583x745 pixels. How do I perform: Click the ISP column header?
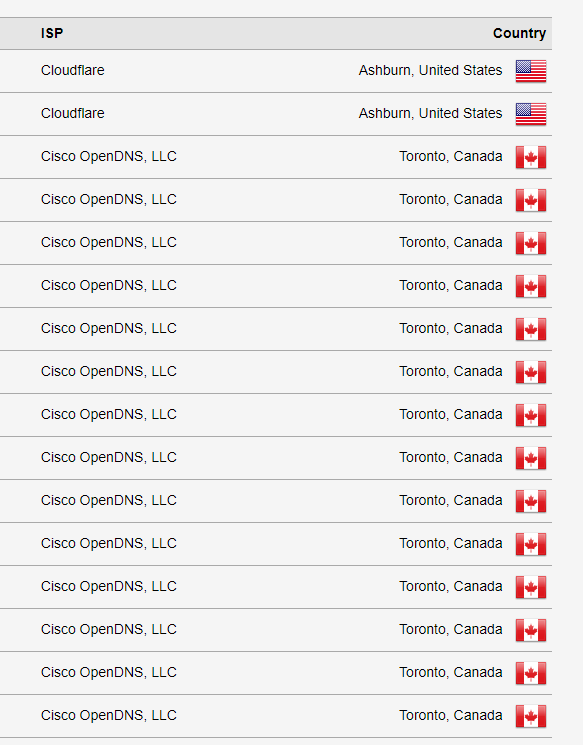pyautogui.click(x=52, y=33)
